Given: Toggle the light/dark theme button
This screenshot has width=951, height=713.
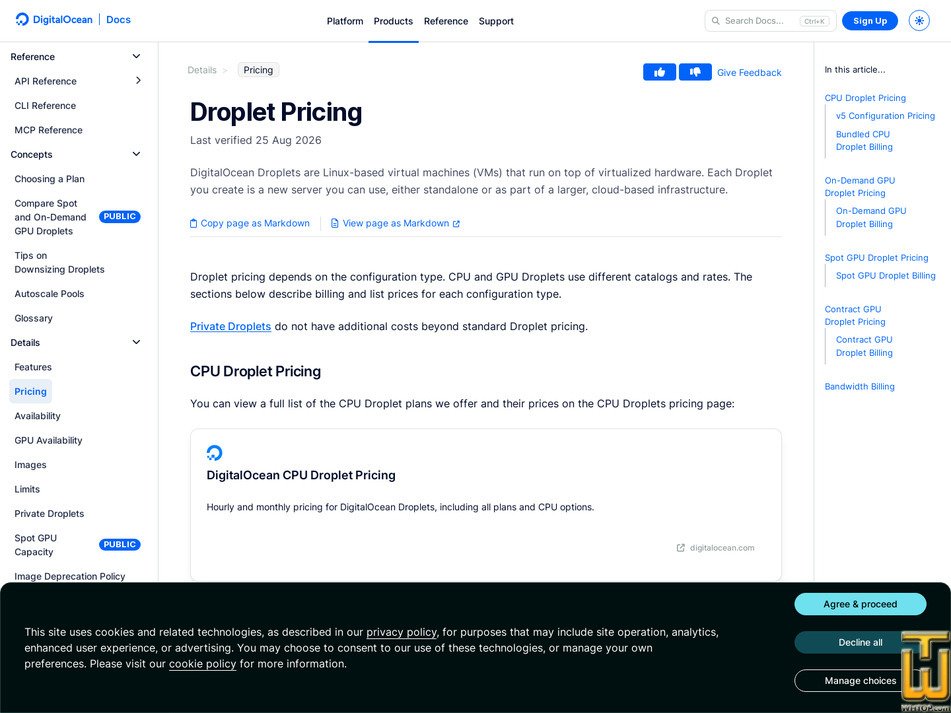Looking at the screenshot, I should click(919, 21).
